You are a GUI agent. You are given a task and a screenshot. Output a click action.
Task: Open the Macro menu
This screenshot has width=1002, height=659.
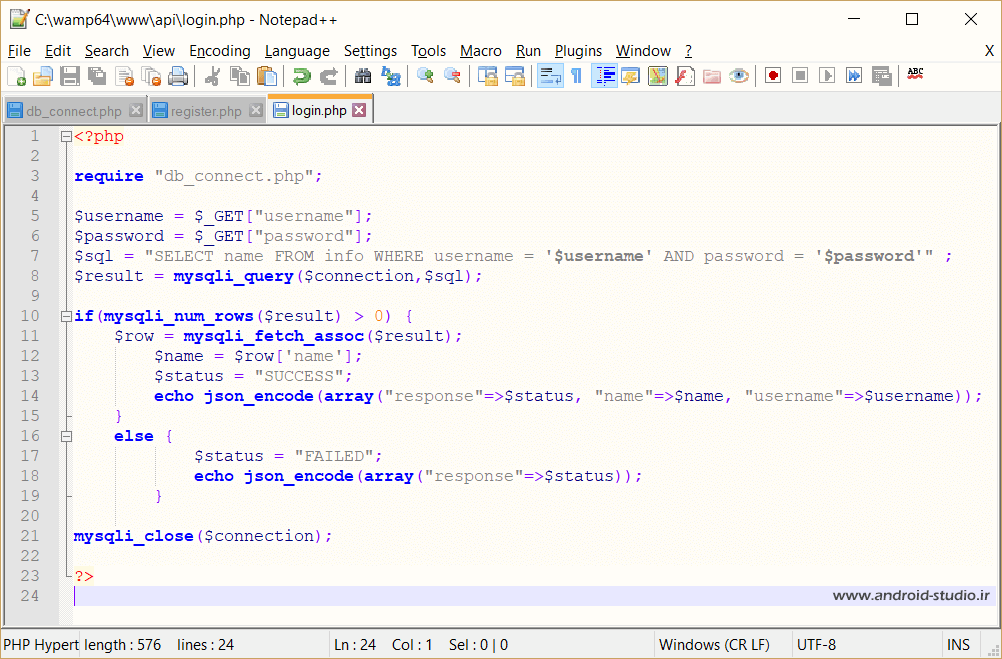pyautogui.click(x=481, y=51)
